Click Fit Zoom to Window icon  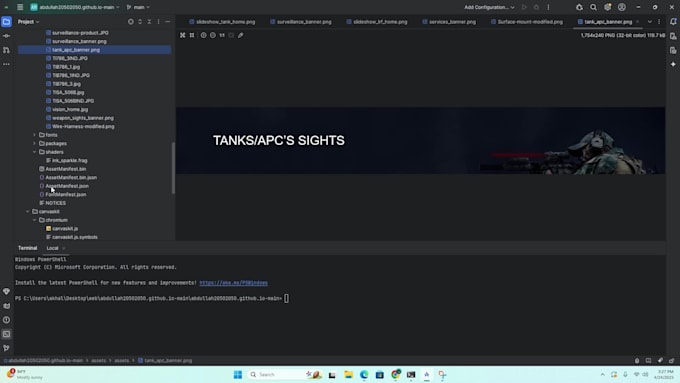231,35
